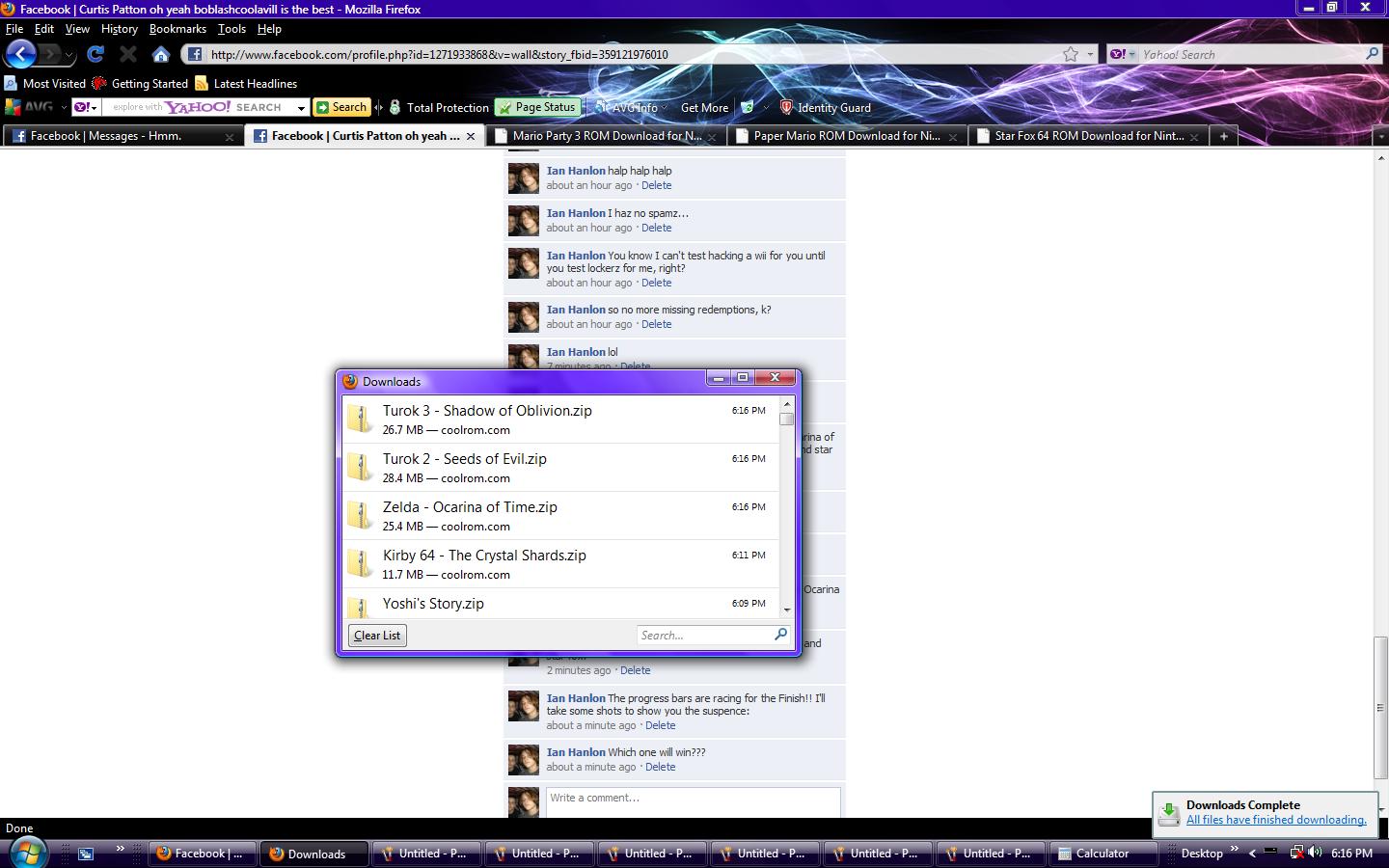Open the 'All files have finished downloading' link
The image size is (1389, 868).
tap(1275, 820)
